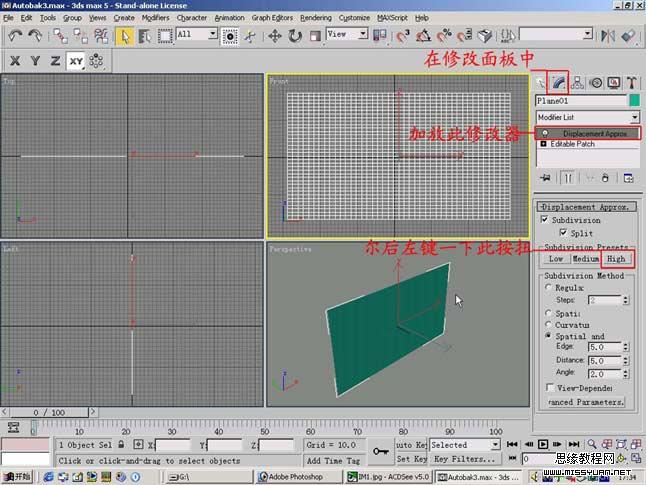This screenshot has height=485, width=646.
Task: Click the Unlink Selection tool icon
Action: pos(80,36)
